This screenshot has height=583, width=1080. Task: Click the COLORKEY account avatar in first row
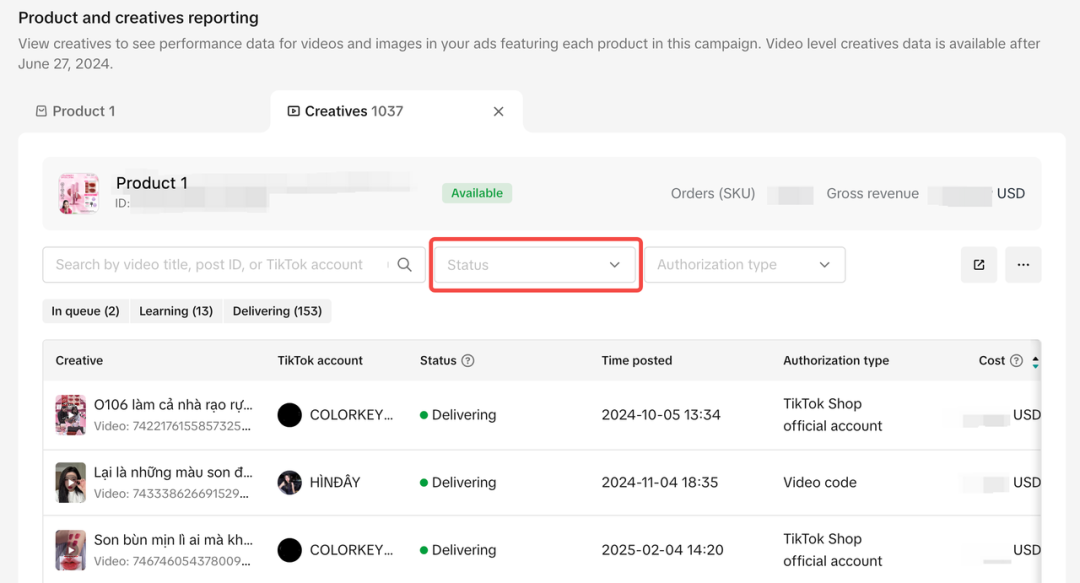tap(290, 415)
